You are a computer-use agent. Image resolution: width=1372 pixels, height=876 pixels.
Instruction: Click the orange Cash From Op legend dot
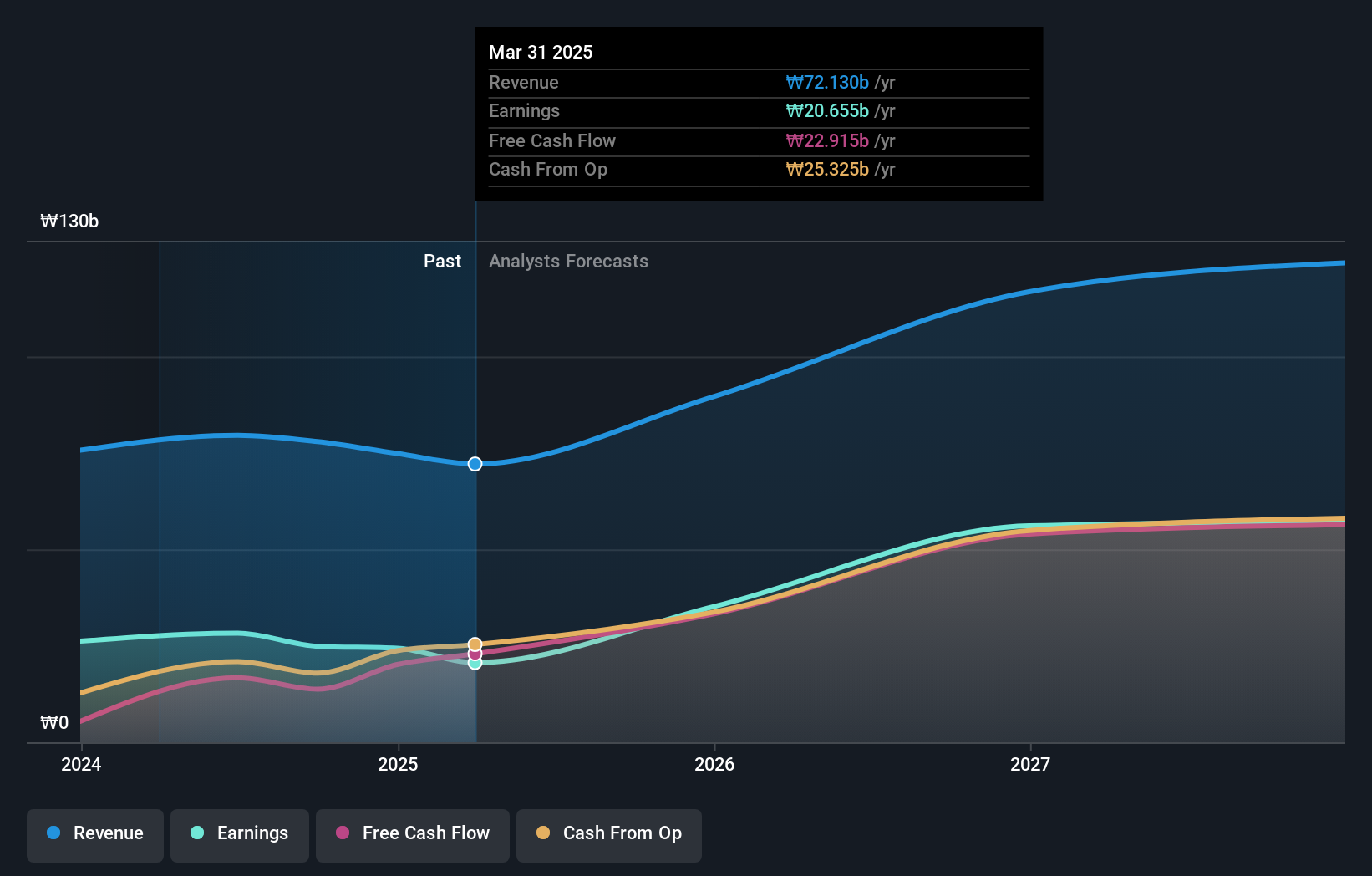(x=543, y=833)
